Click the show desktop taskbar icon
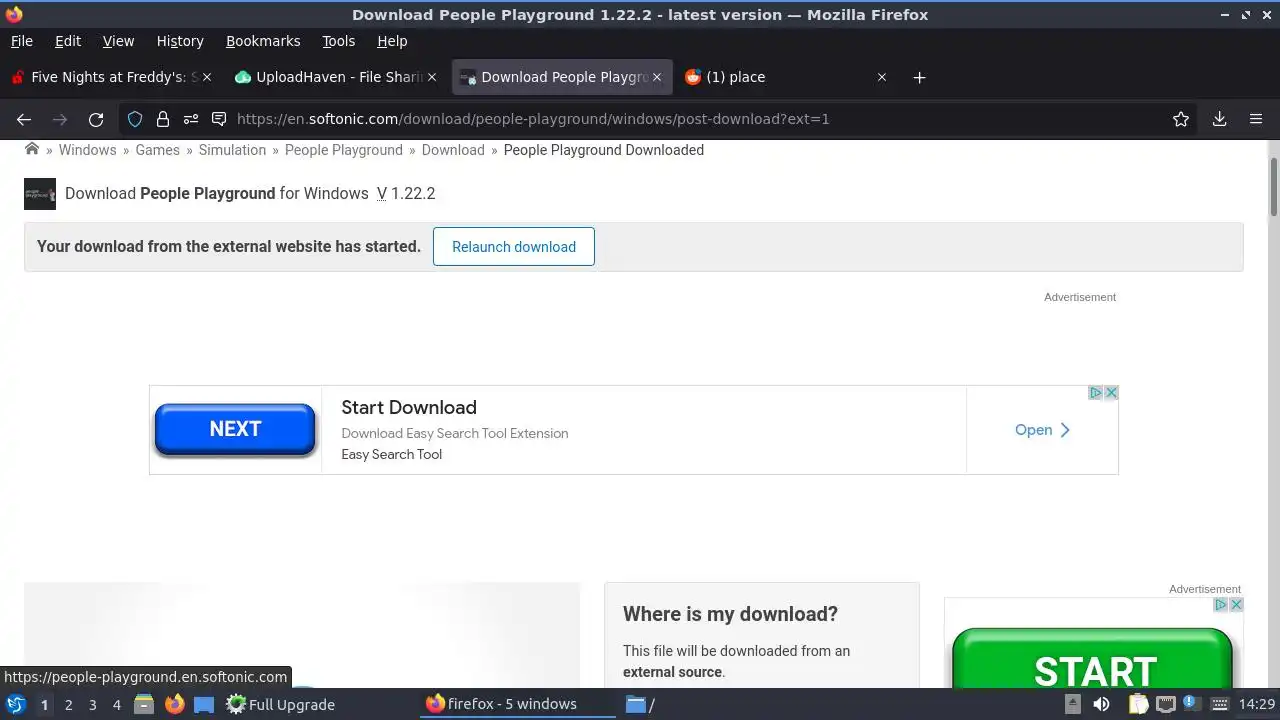This screenshot has height=720, width=1280. pyautogui.click(x=204, y=704)
